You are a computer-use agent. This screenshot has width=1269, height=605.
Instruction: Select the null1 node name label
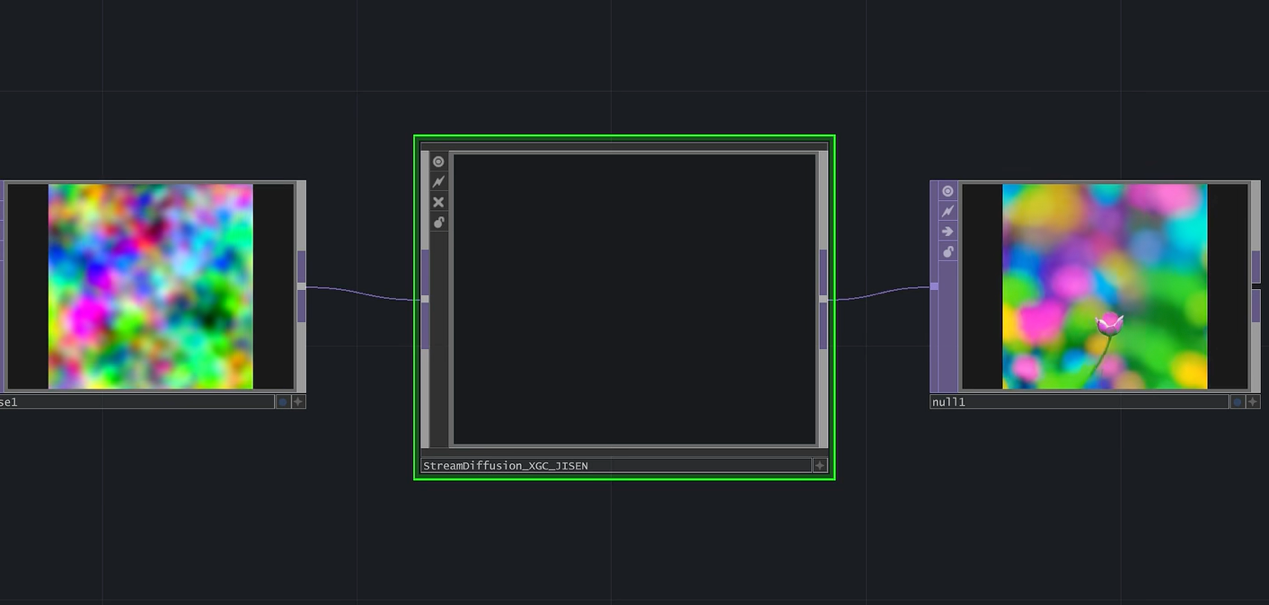(x=949, y=402)
